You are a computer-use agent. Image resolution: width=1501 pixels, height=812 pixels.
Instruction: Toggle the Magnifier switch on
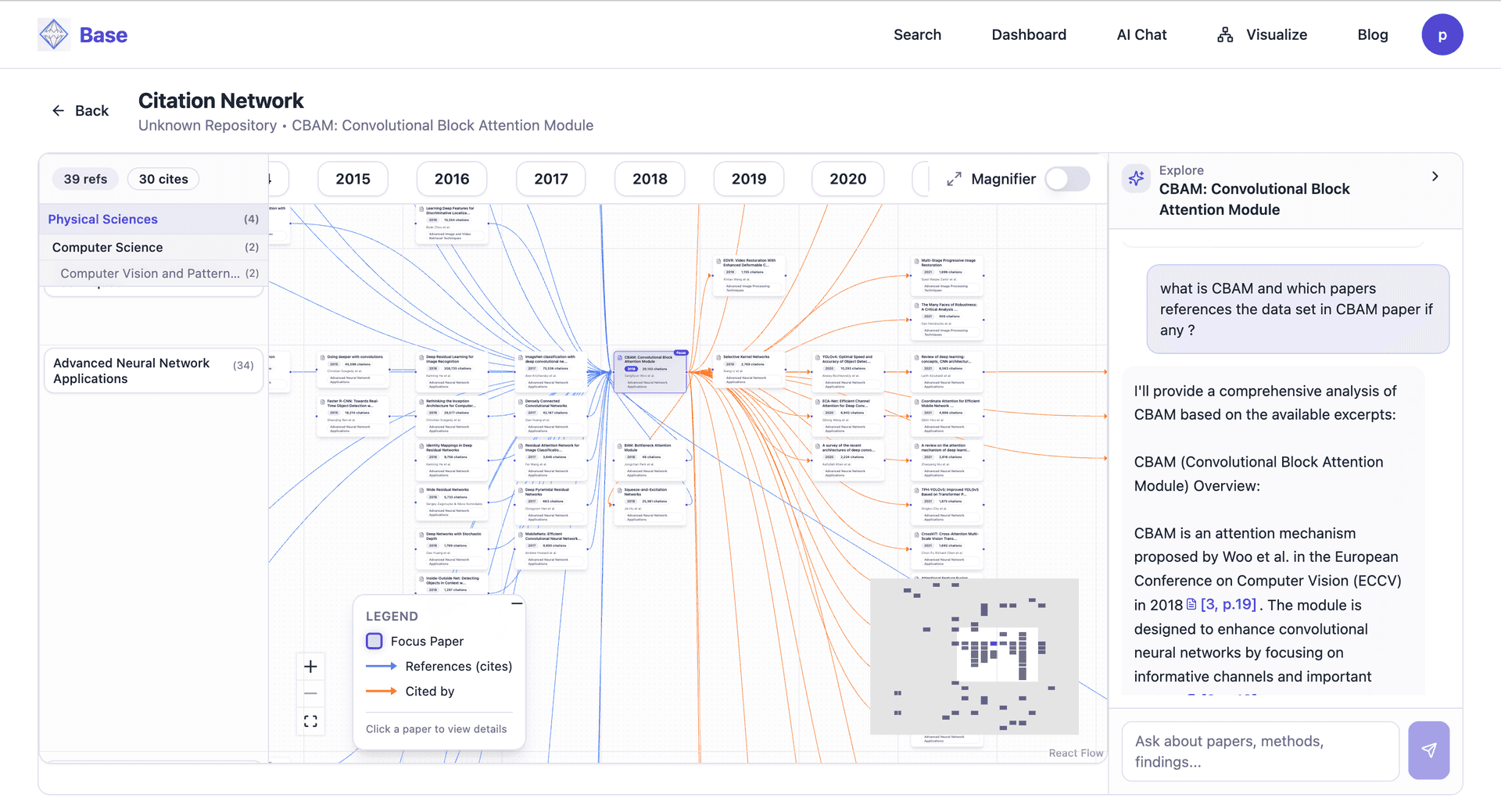coord(1067,179)
